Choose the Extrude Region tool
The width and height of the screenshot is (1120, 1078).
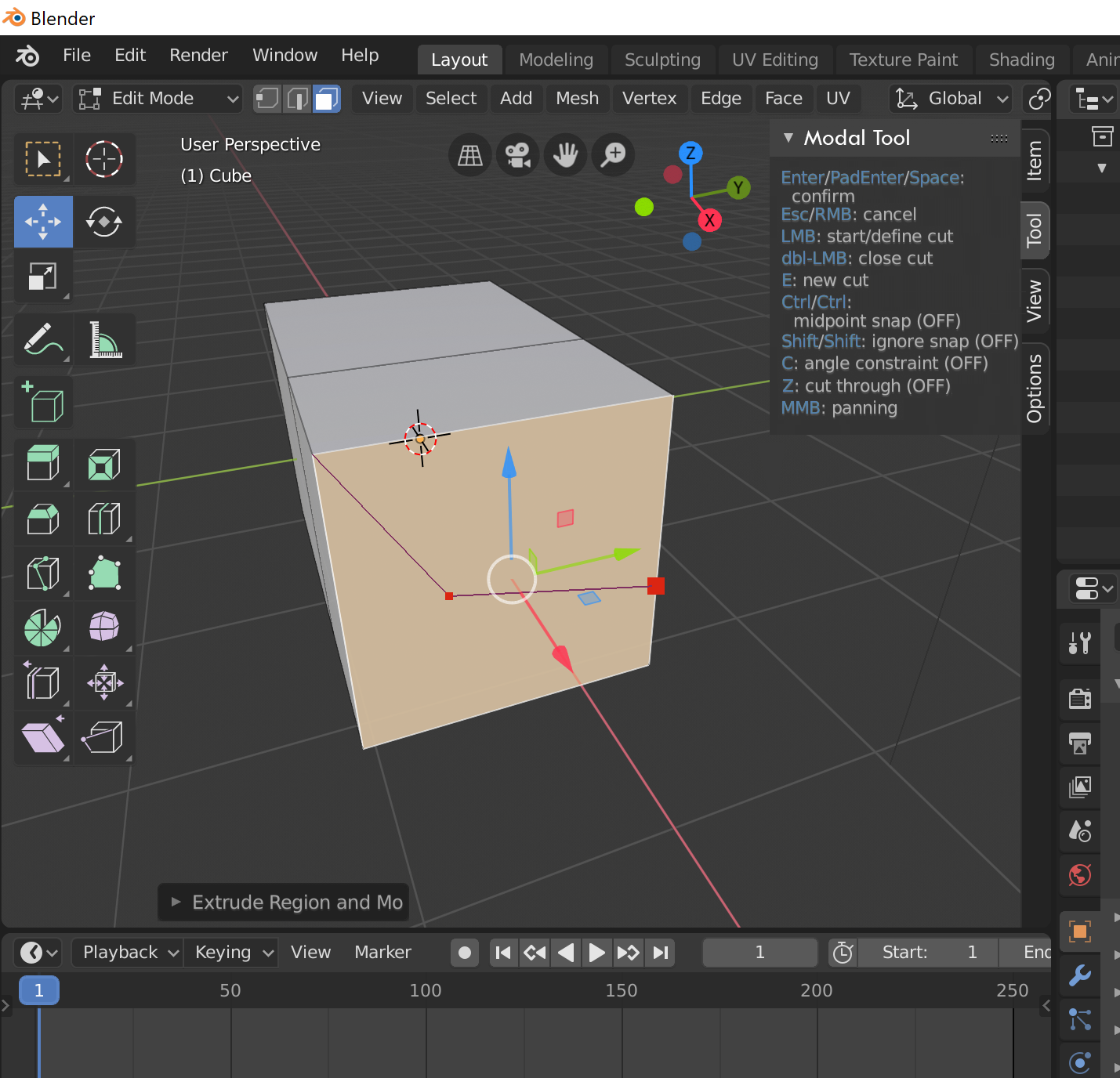tap(43, 464)
